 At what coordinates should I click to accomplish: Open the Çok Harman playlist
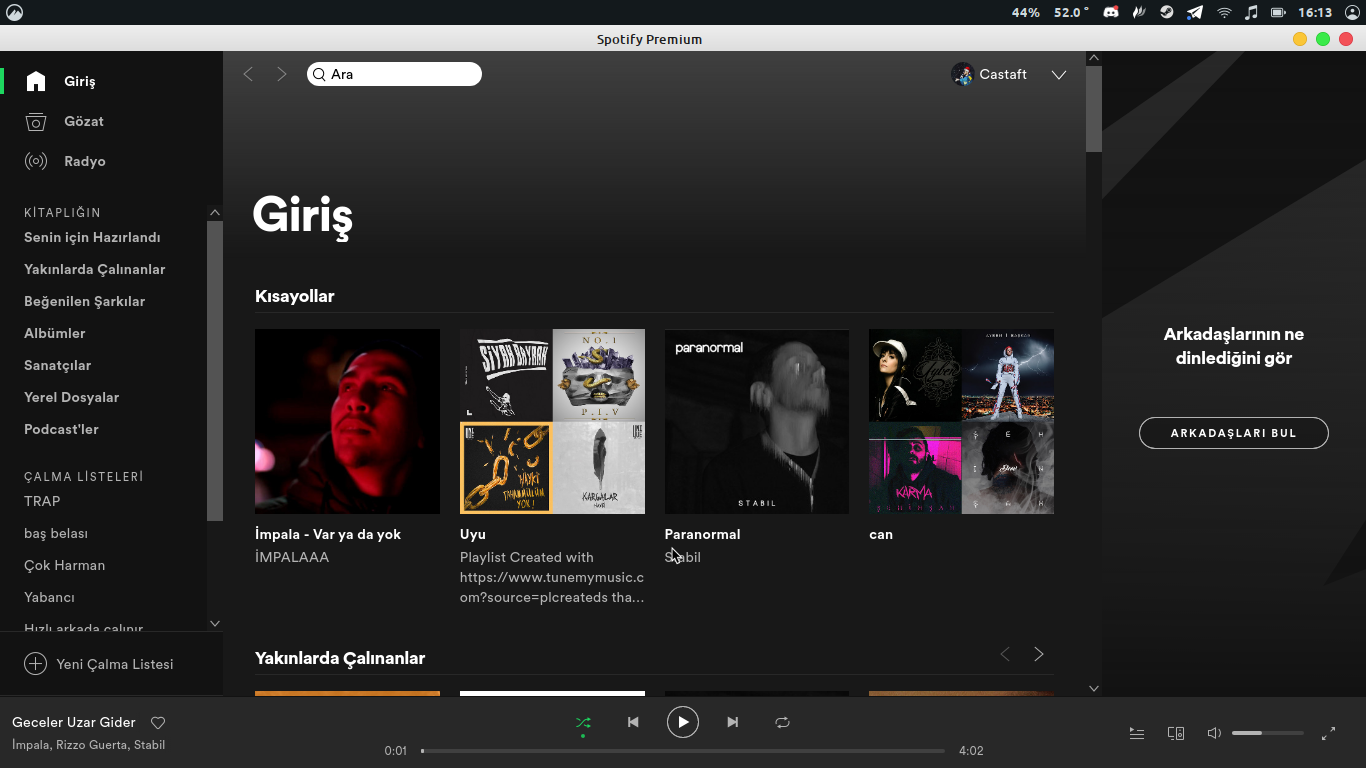(x=65, y=565)
